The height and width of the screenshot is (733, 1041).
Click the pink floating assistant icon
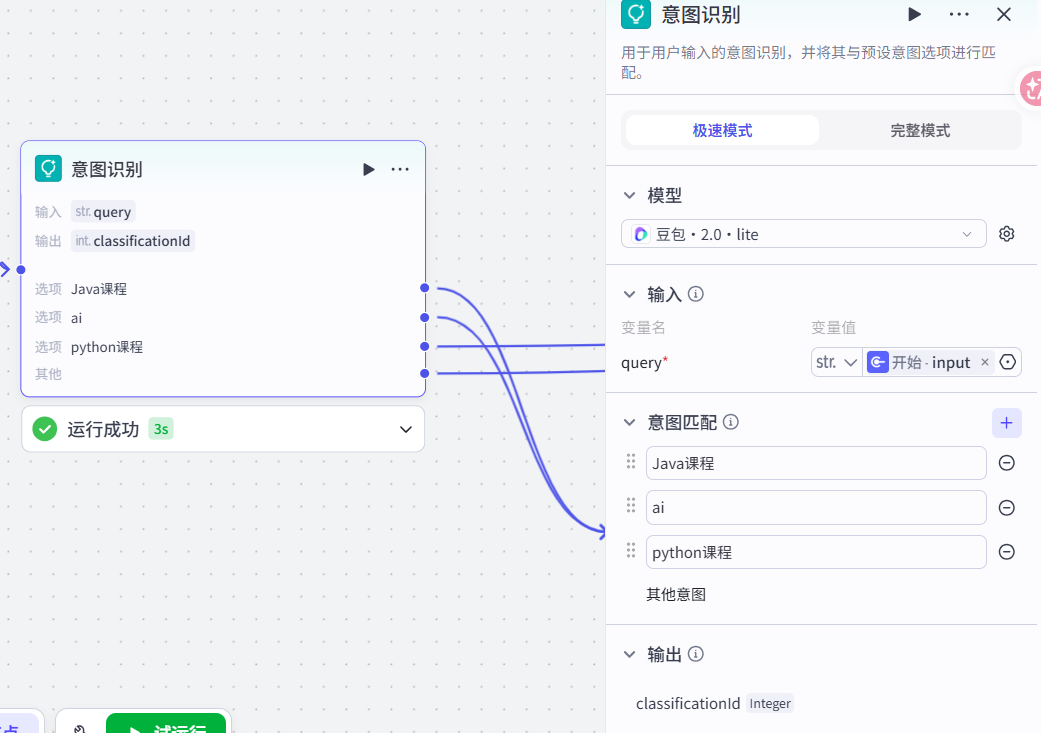click(1031, 88)
